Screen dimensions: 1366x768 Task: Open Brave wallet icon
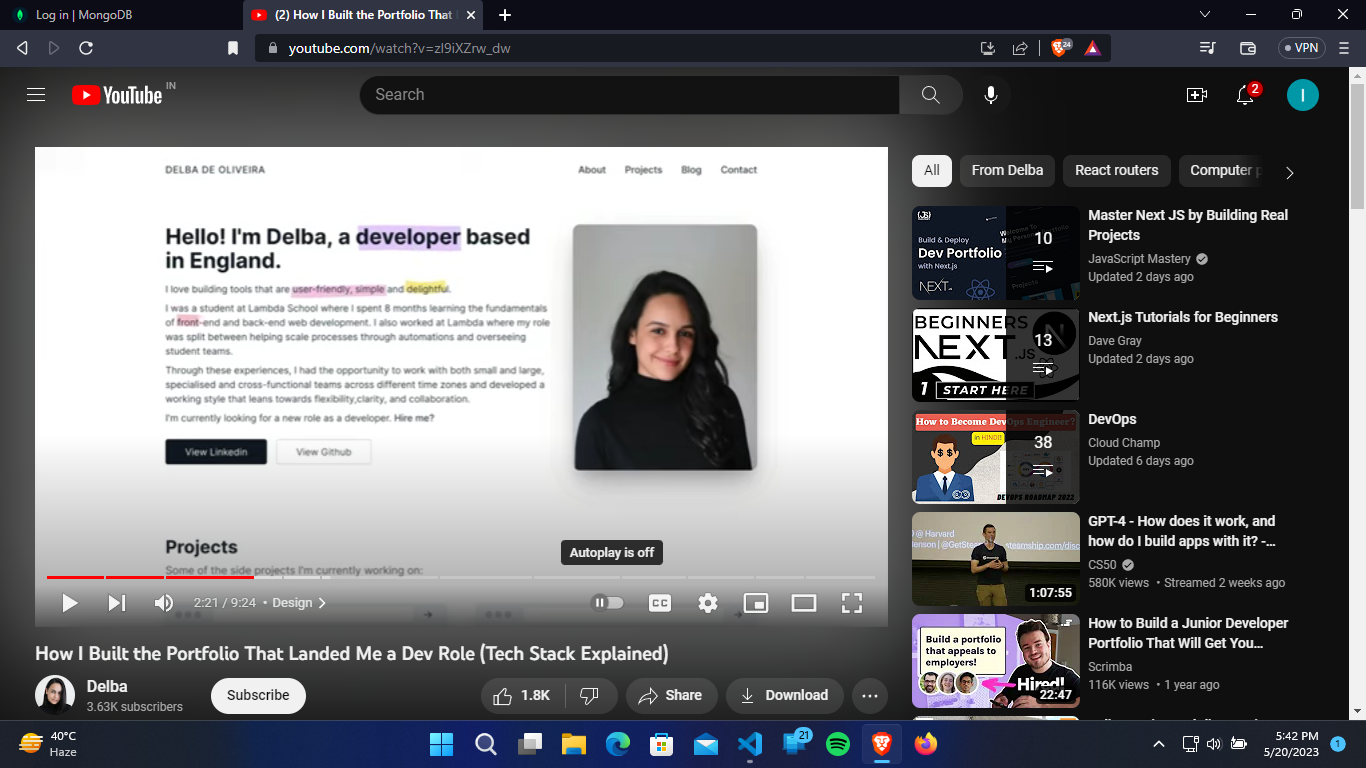1248,48
